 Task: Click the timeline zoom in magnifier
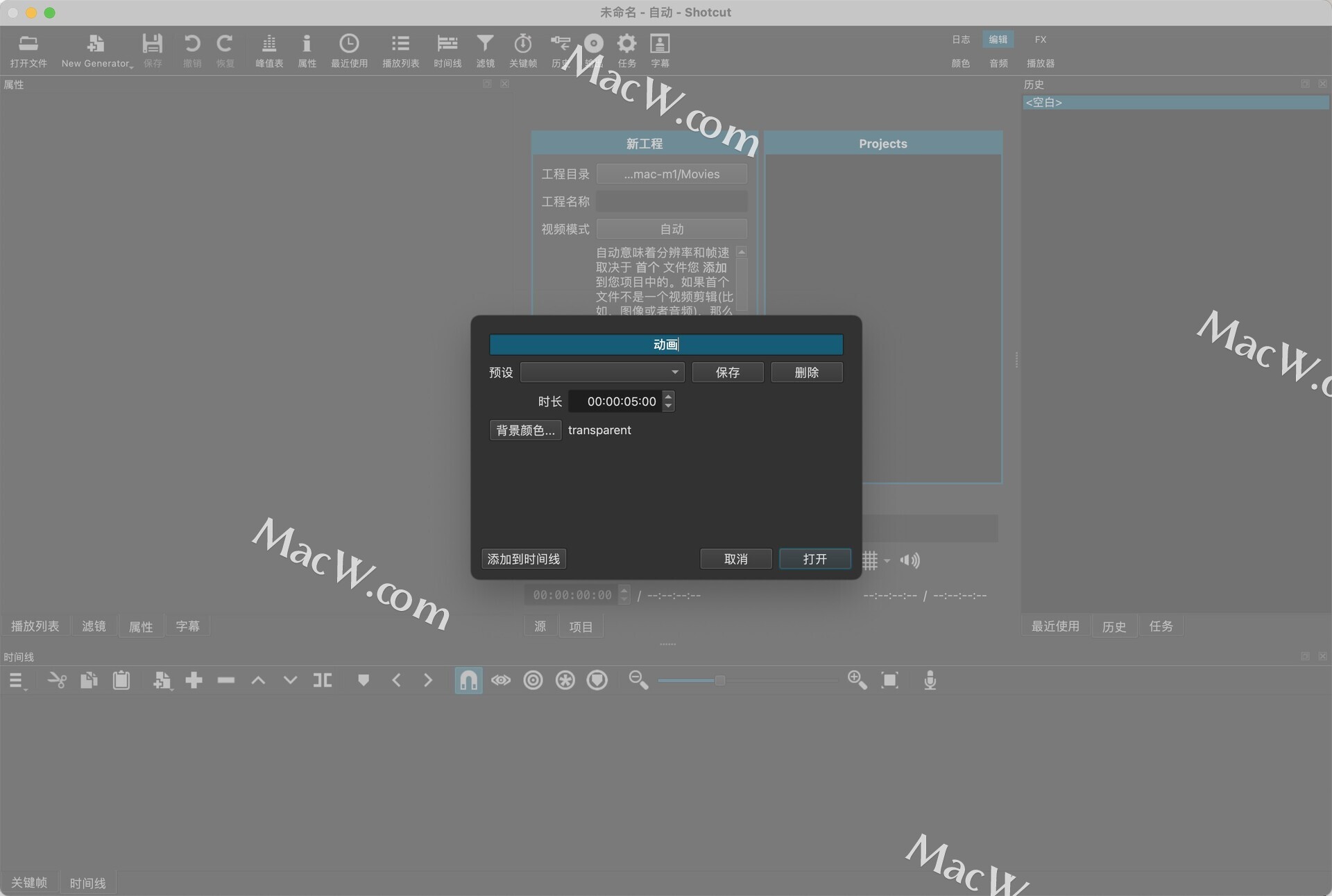tap(857, 680)
